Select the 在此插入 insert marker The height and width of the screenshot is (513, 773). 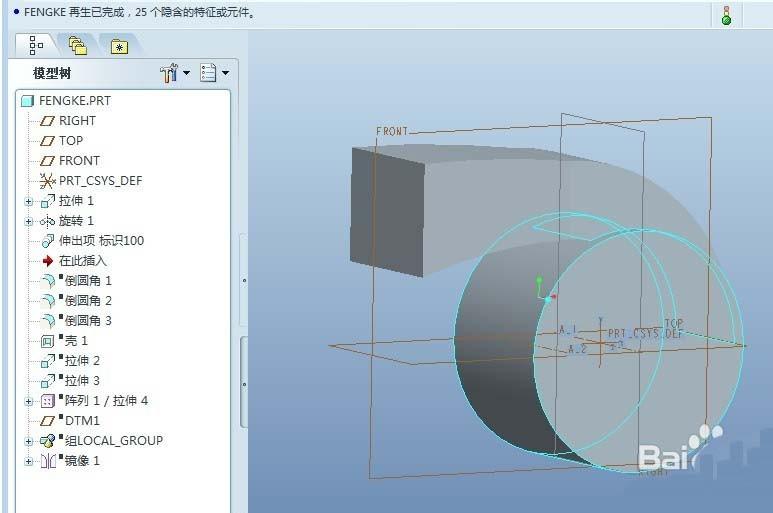(x=82, y=261)
